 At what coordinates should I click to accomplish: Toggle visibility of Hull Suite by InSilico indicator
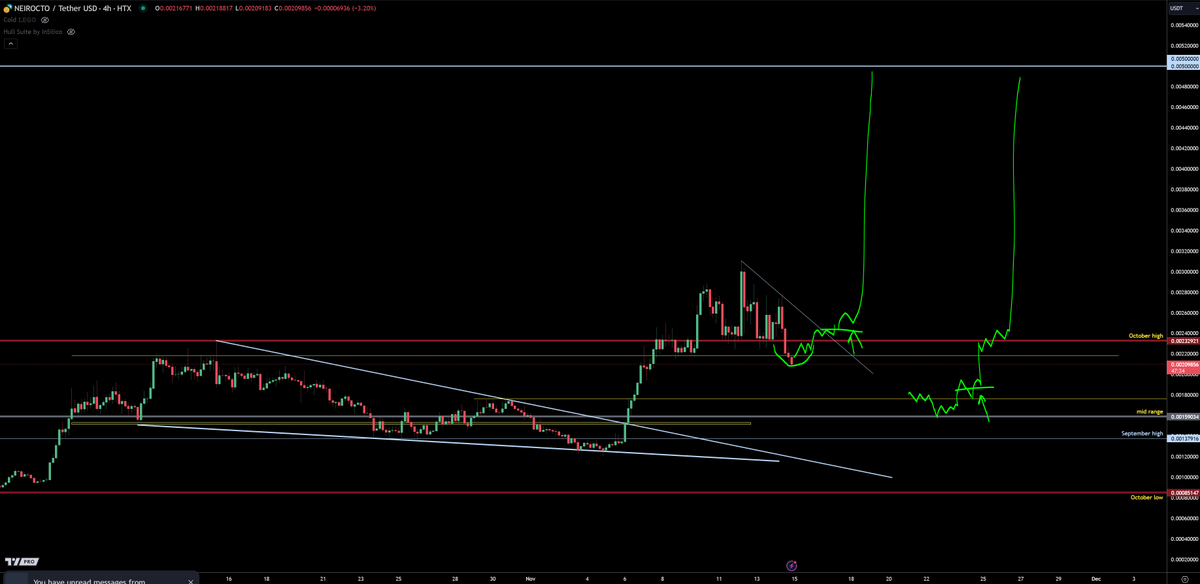(x=71, y=32)
